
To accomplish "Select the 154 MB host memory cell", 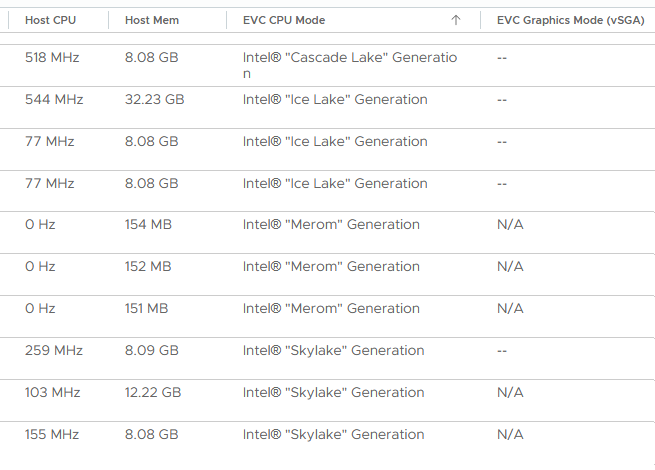I will 148,225.
